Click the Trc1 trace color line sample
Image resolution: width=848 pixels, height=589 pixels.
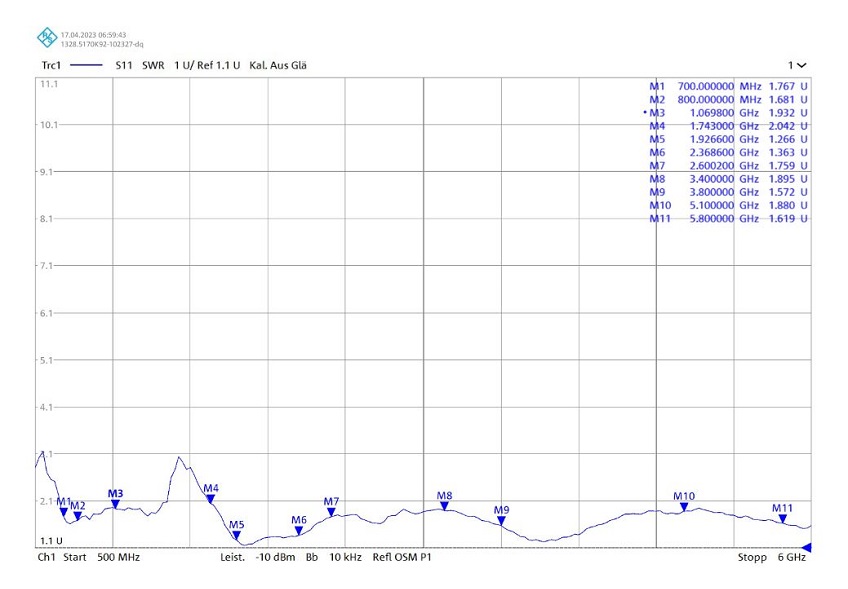(x=87, y=65)
